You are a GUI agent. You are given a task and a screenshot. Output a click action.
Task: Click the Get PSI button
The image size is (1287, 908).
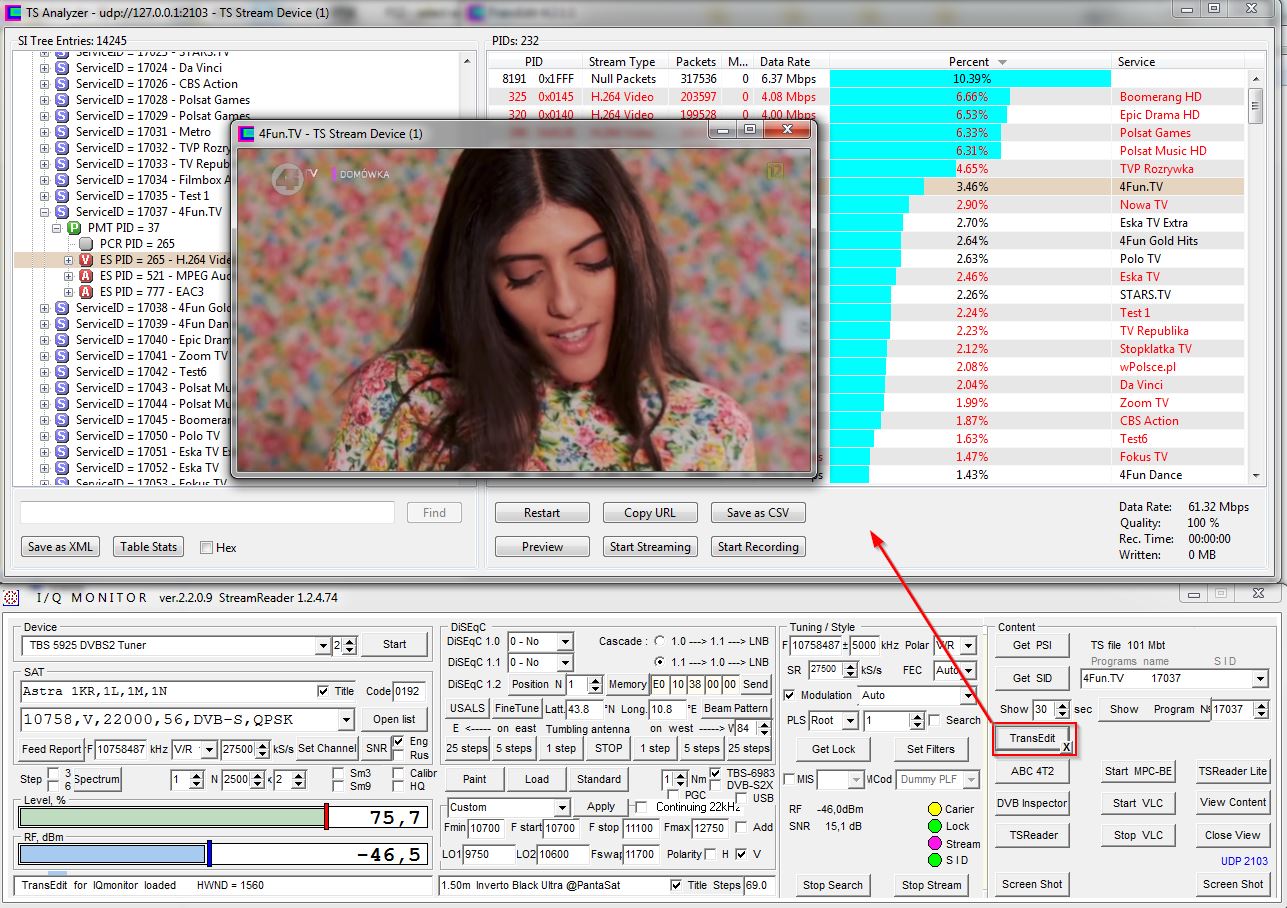[1032, 645]
